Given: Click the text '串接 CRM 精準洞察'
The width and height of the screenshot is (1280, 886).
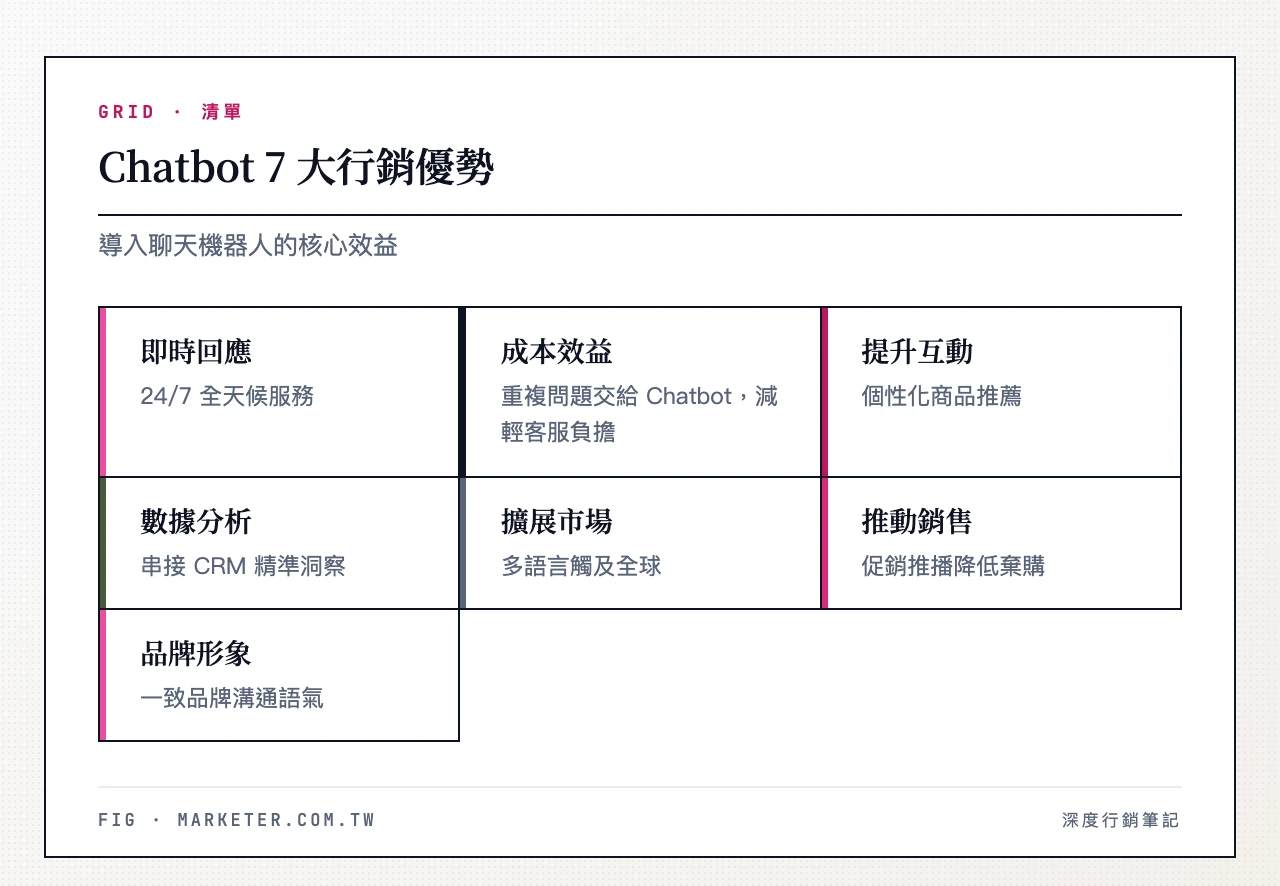Looking at the screenshot, I should pyautogui.click(x=243, y=566).
